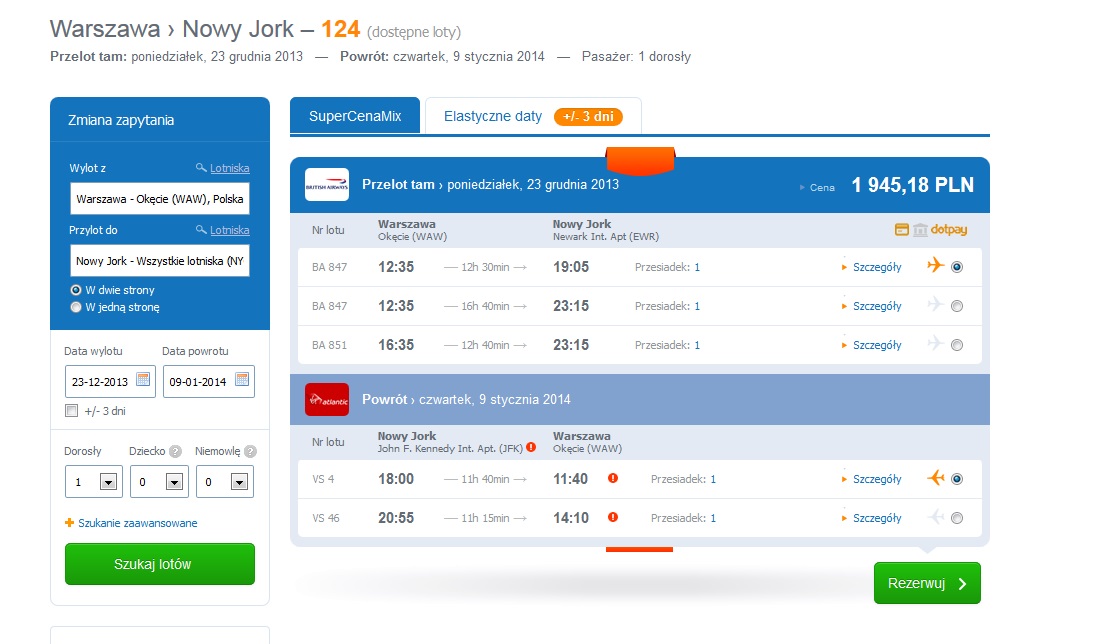Viewport: 1119px width, 644px height.
Task: Open the return date calendar icon
Action: pyautogui.click(x=242, y=379)
